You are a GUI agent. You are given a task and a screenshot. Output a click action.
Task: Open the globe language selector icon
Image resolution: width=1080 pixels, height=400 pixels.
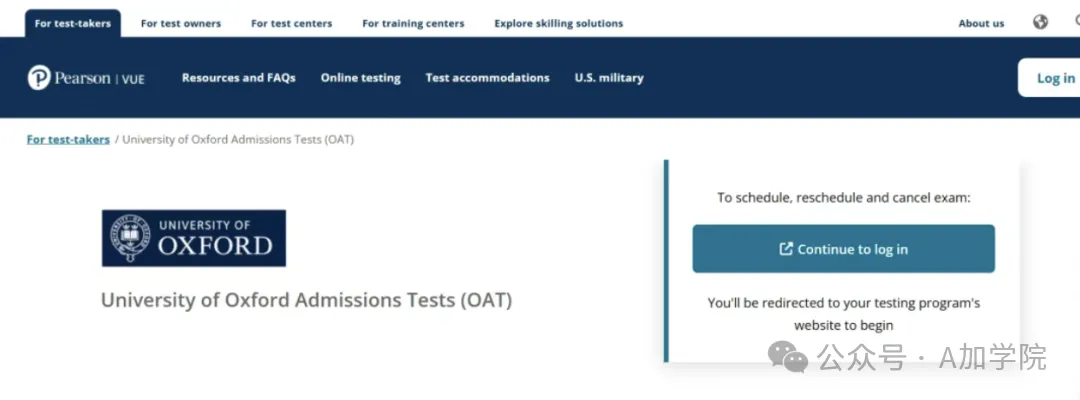pos(1040,22)
